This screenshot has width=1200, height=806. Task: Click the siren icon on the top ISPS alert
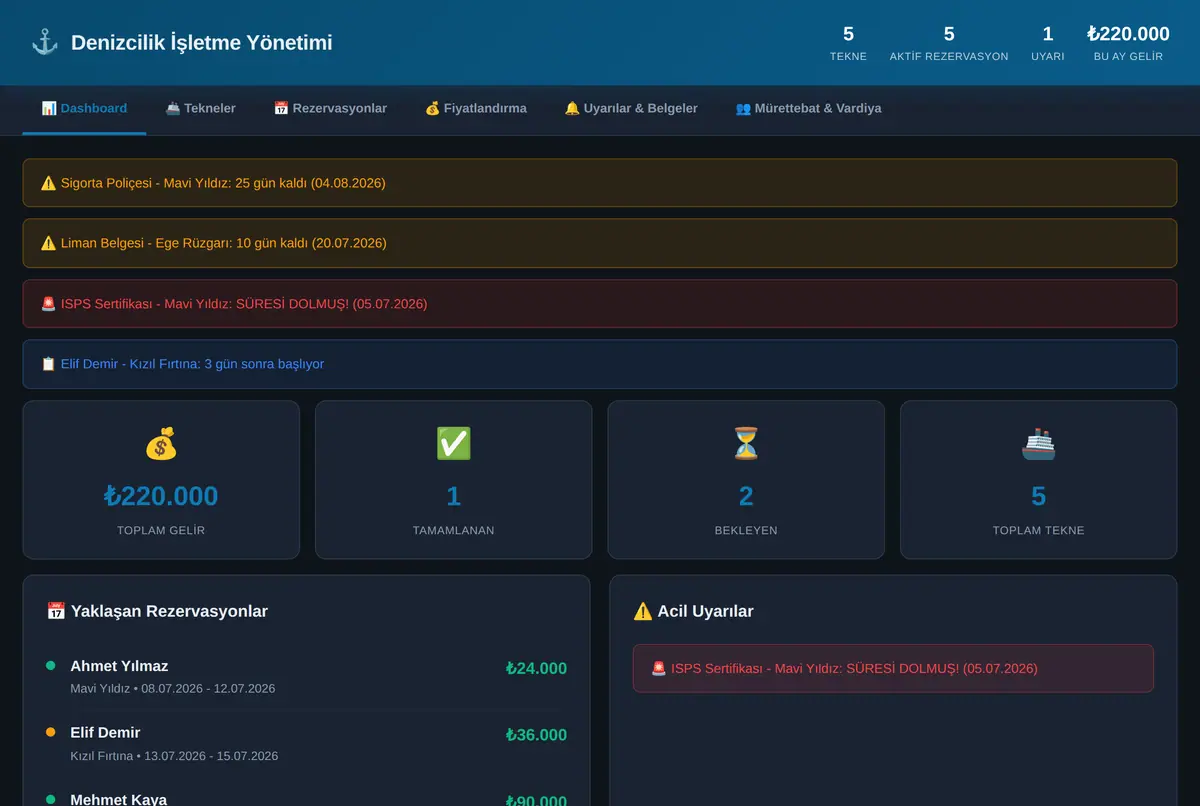[48, 303]
